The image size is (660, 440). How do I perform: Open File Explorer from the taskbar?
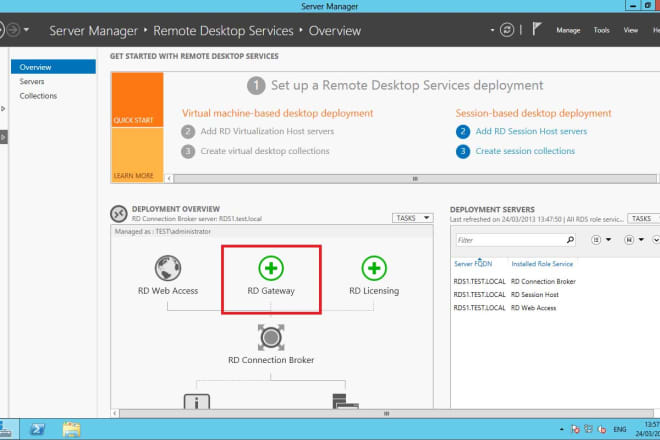(x=71, y=429)
